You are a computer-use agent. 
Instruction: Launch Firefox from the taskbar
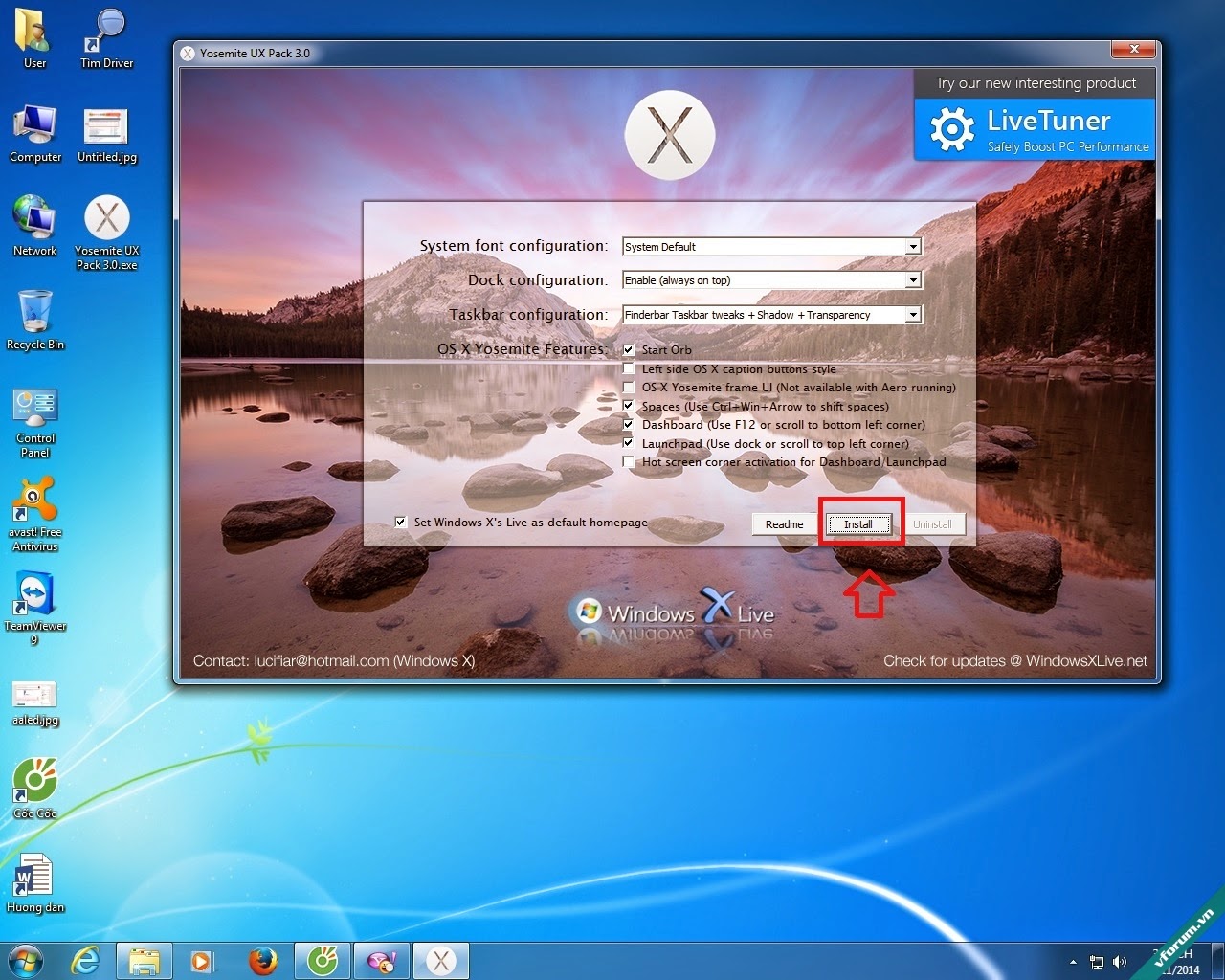click(x=262, y=961)
